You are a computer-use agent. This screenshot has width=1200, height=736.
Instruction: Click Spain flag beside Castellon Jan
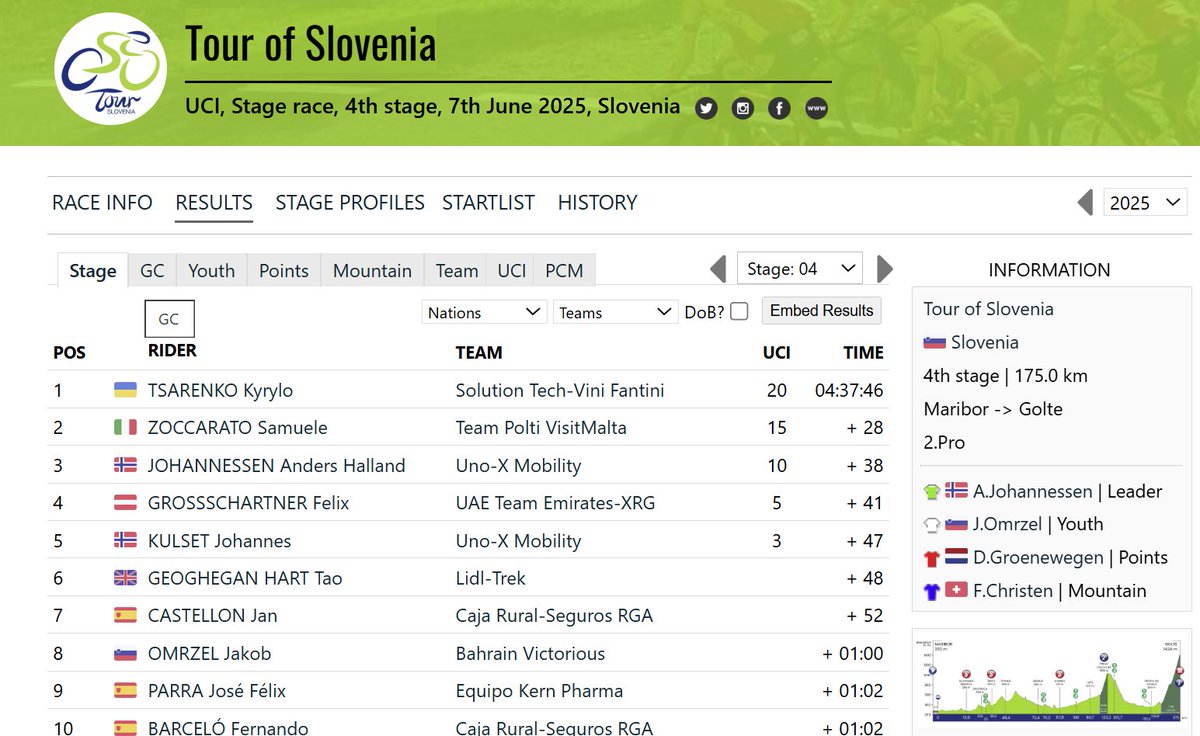point(125,615)
